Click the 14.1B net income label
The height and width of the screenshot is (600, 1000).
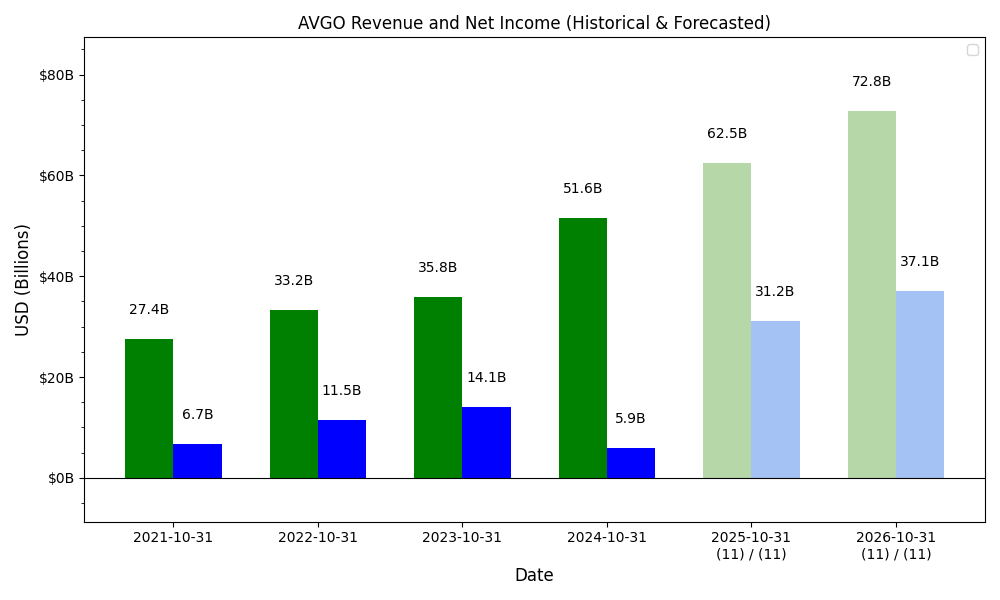[487, 377]
